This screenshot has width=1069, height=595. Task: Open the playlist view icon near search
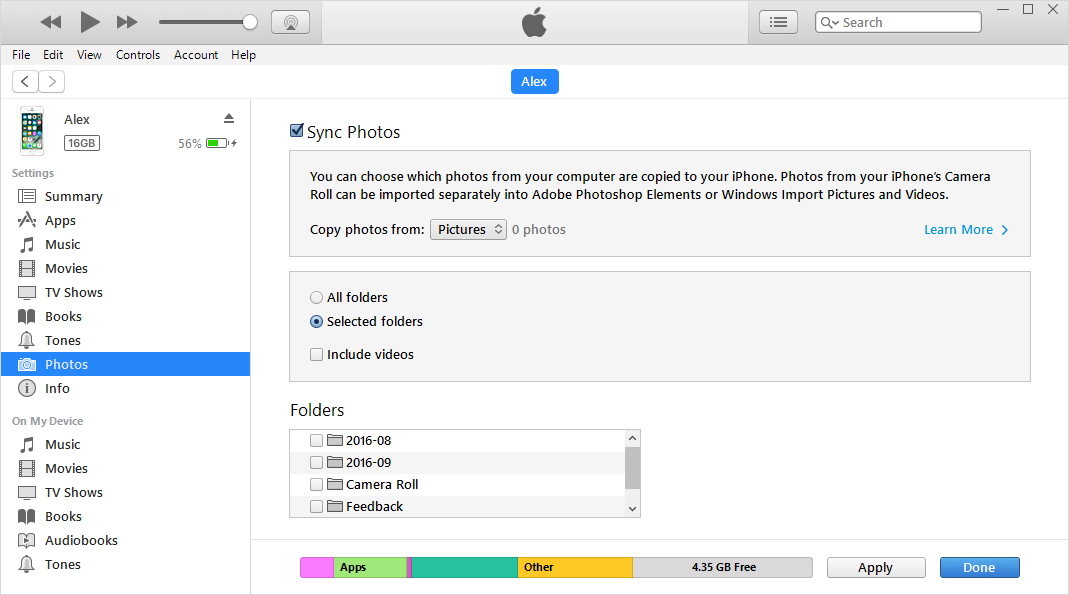click(x=778, y=21)
